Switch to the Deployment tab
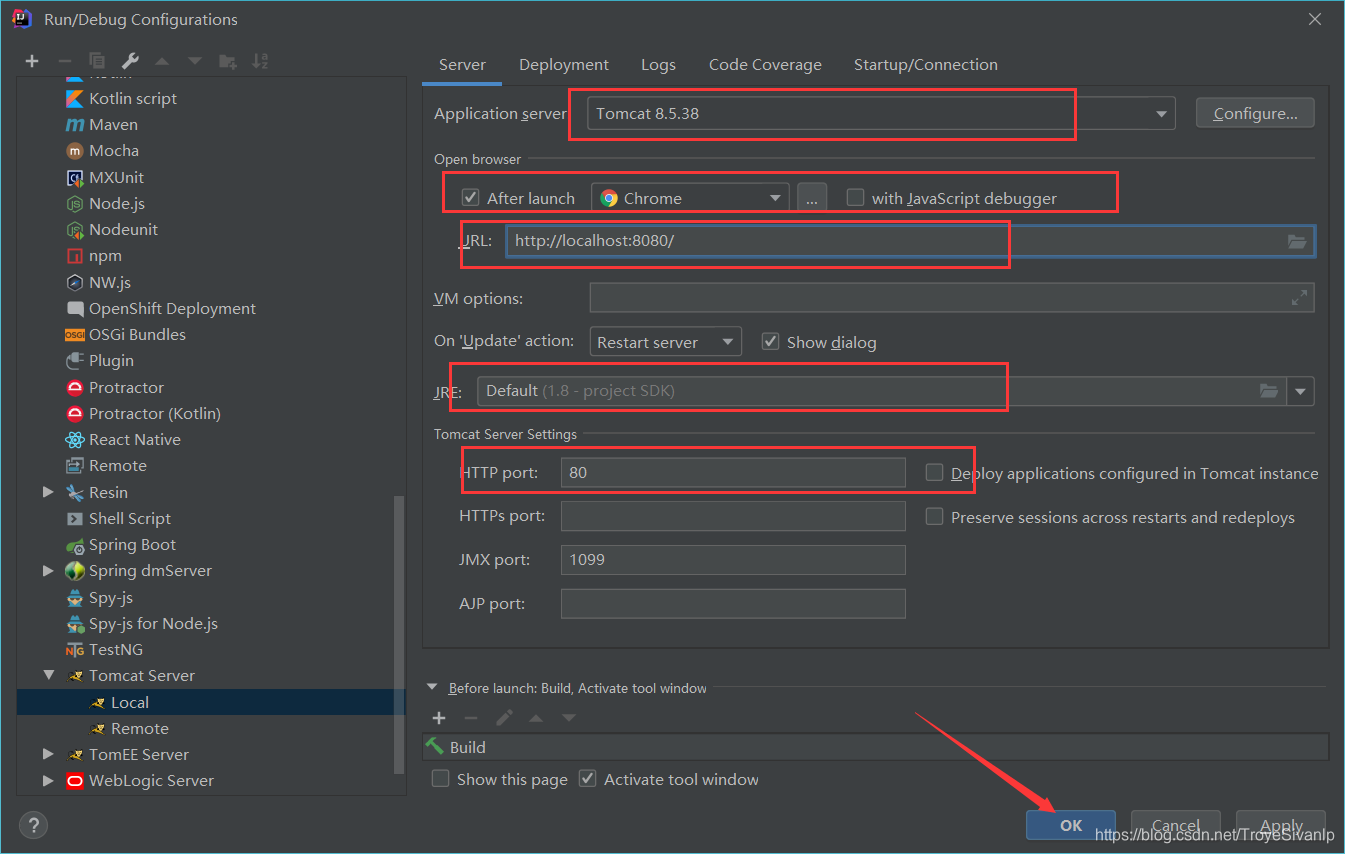Screen dimensions: 1345x854 (x=564, y=64)
